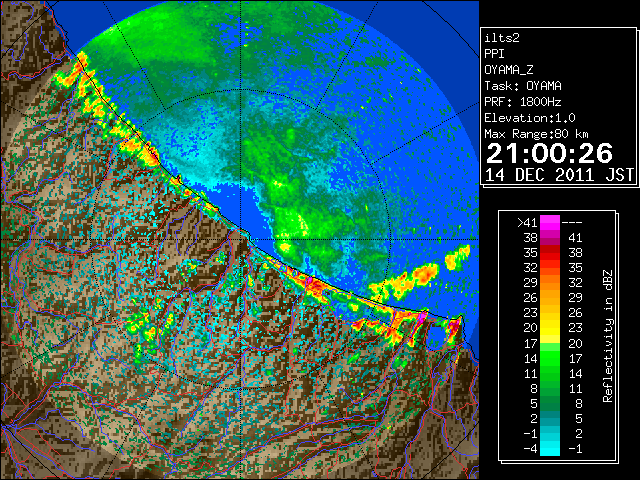Click the '---' marker beside the magenta swatch

coord(572,223)
